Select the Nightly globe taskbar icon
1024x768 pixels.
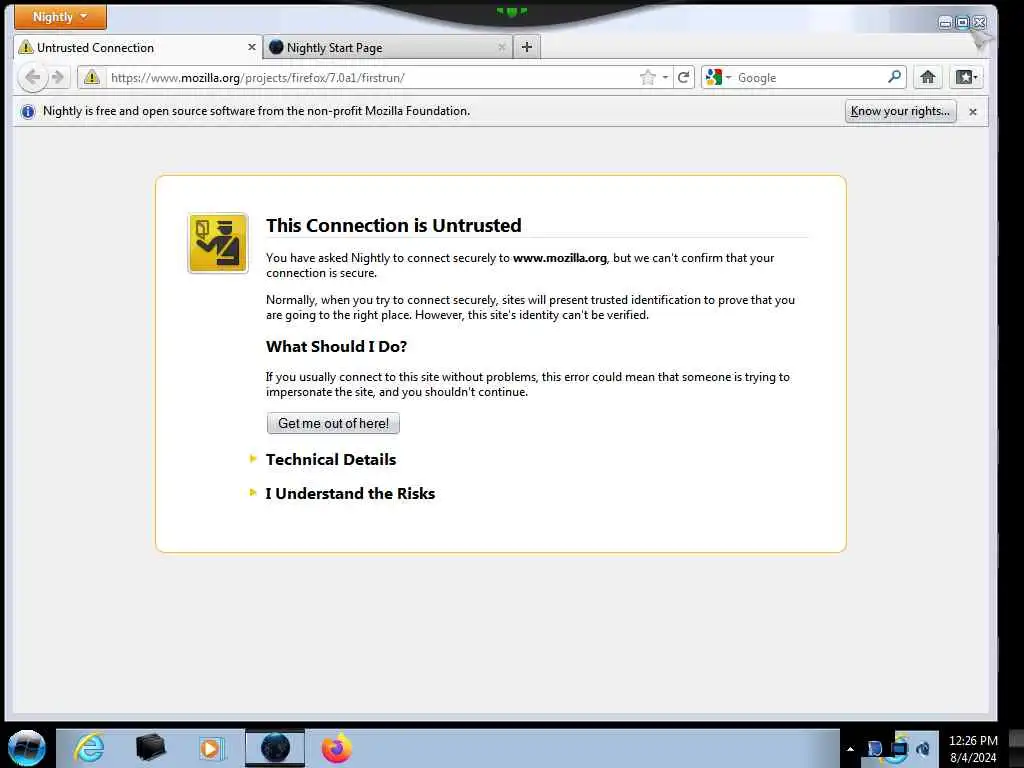coord(275,748)
